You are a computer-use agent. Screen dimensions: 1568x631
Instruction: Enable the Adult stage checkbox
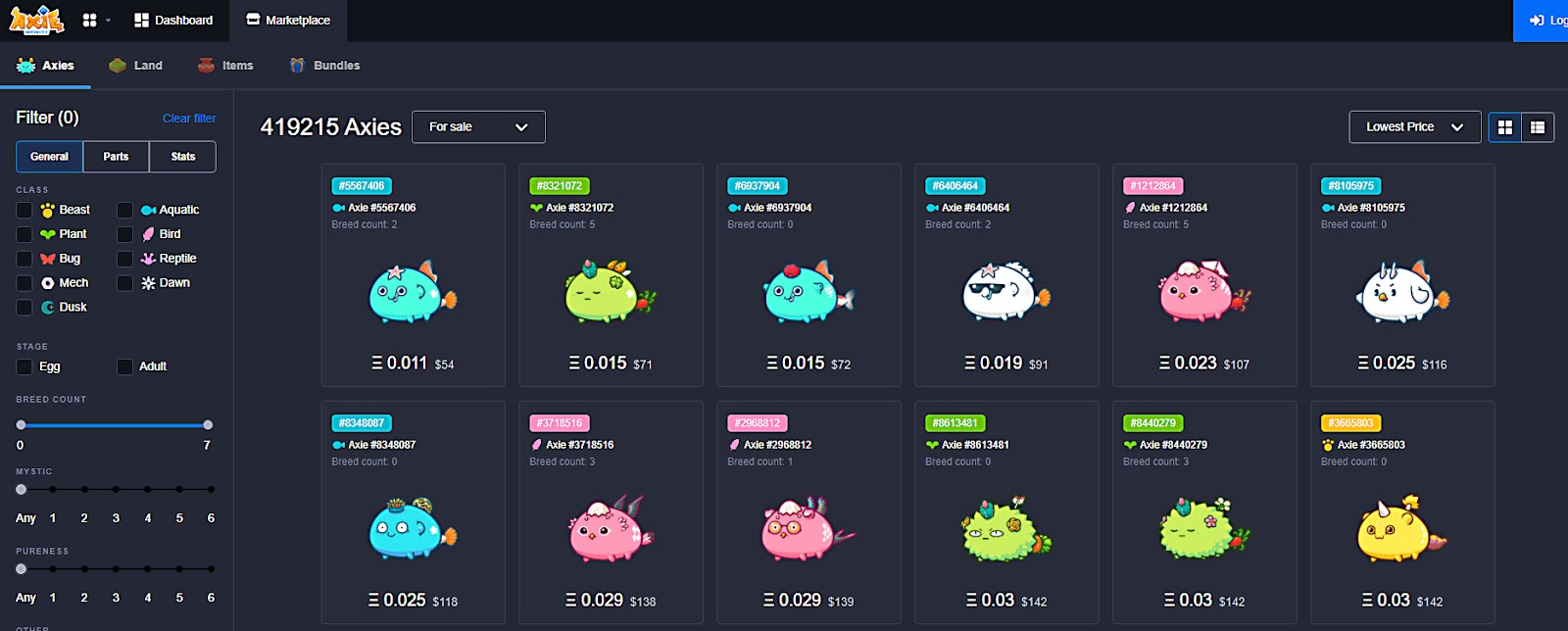tap(124, 366)
